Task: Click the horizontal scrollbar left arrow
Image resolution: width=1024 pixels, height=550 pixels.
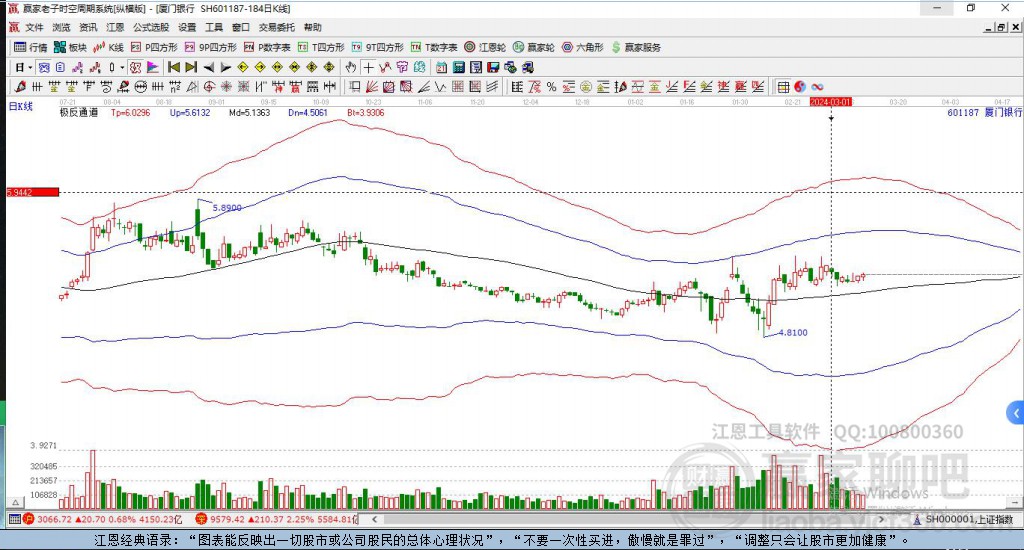Action: coord(374,519)
